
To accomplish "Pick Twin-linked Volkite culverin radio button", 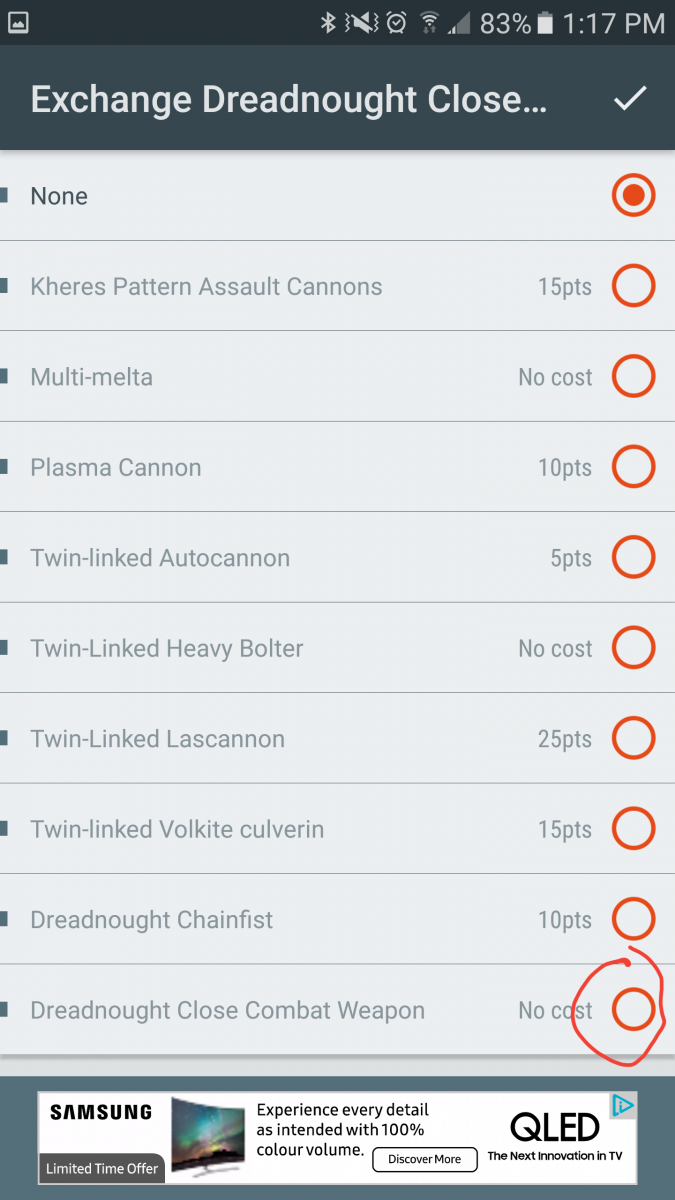I will [633, 829].
